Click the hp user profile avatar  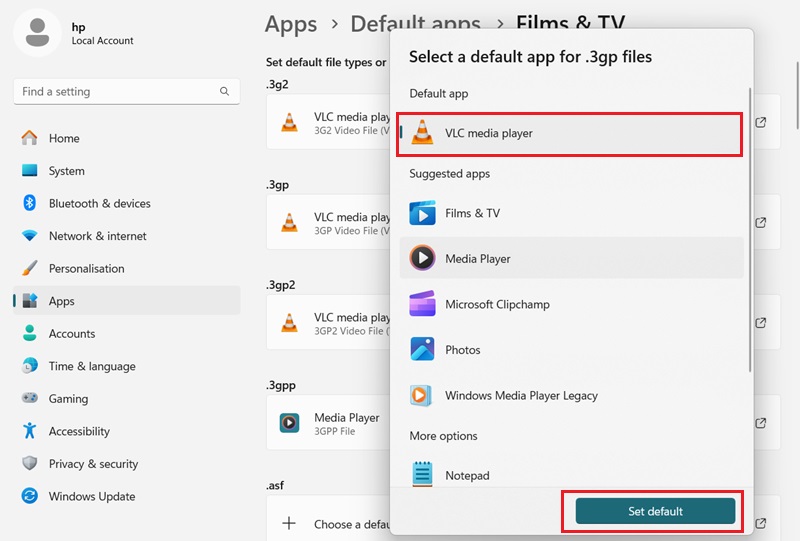pos(37,32)
